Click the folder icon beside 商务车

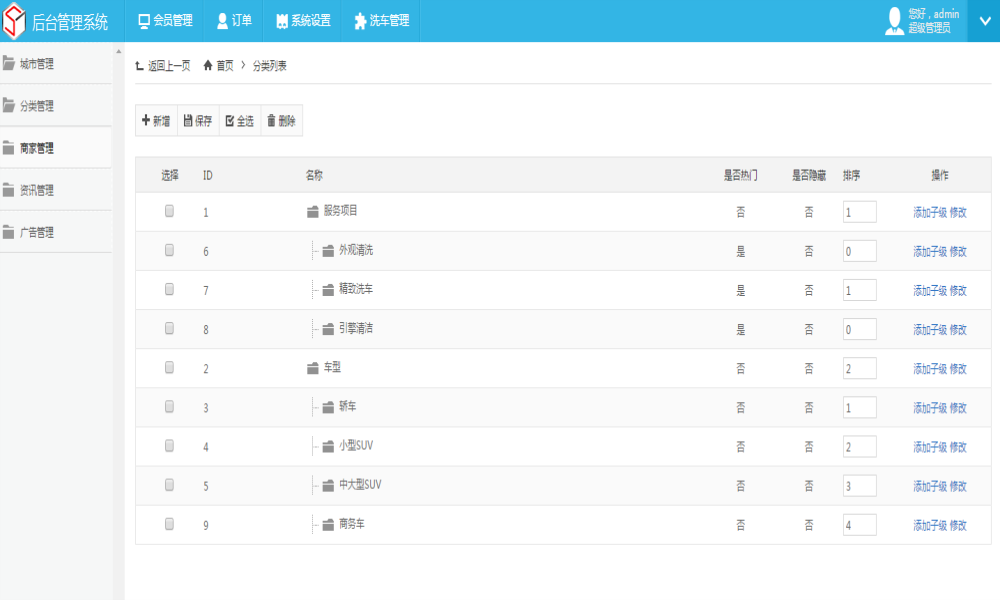click(x=328, y=524)
